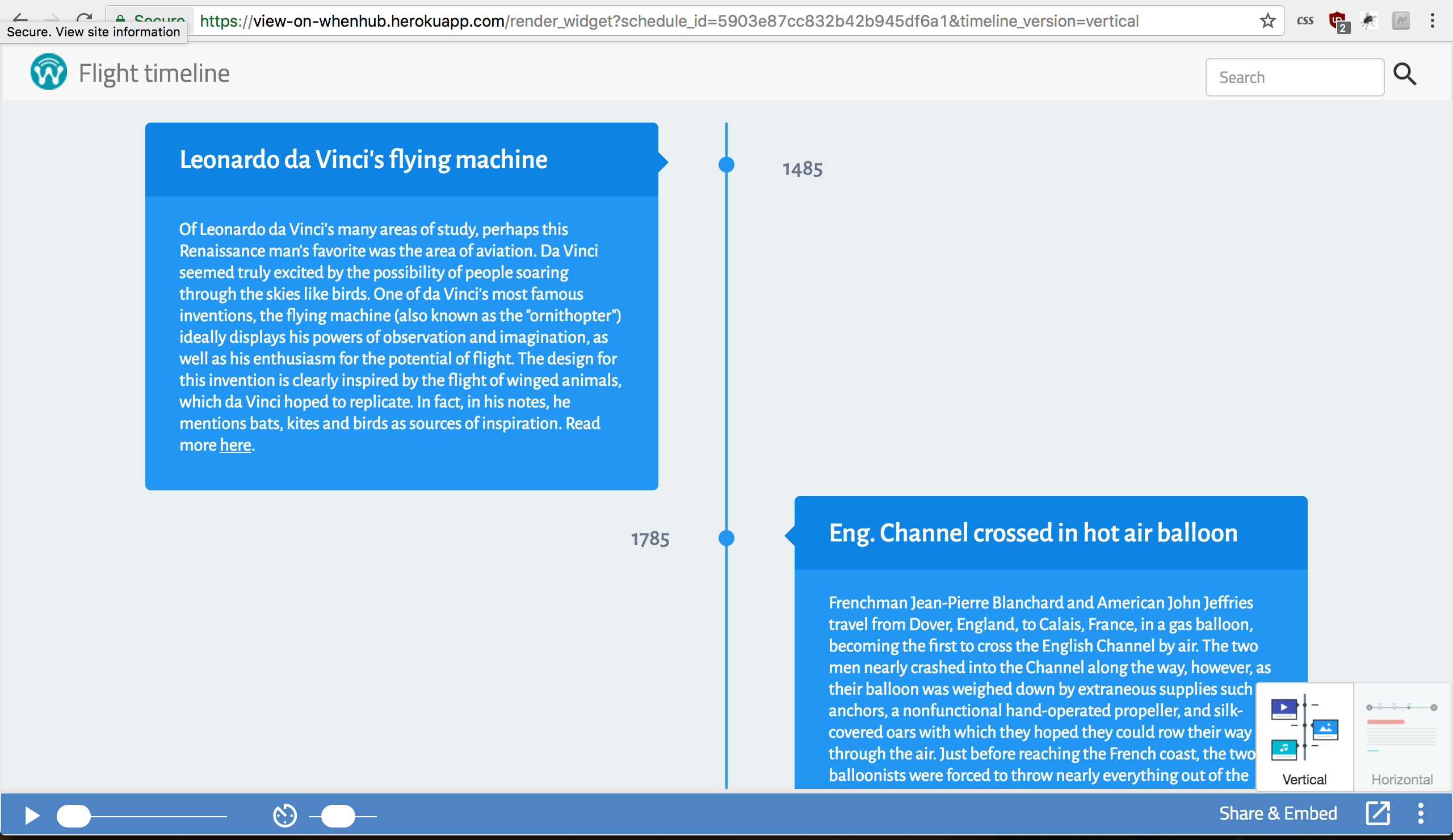1453x840 pixels.
Task: Click the WhenHub logo icon
Action: click(48, 73)
